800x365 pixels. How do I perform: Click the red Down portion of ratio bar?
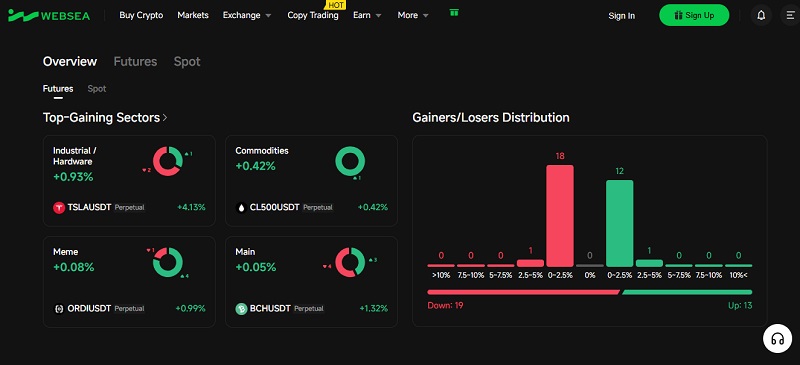pos(523,293)
